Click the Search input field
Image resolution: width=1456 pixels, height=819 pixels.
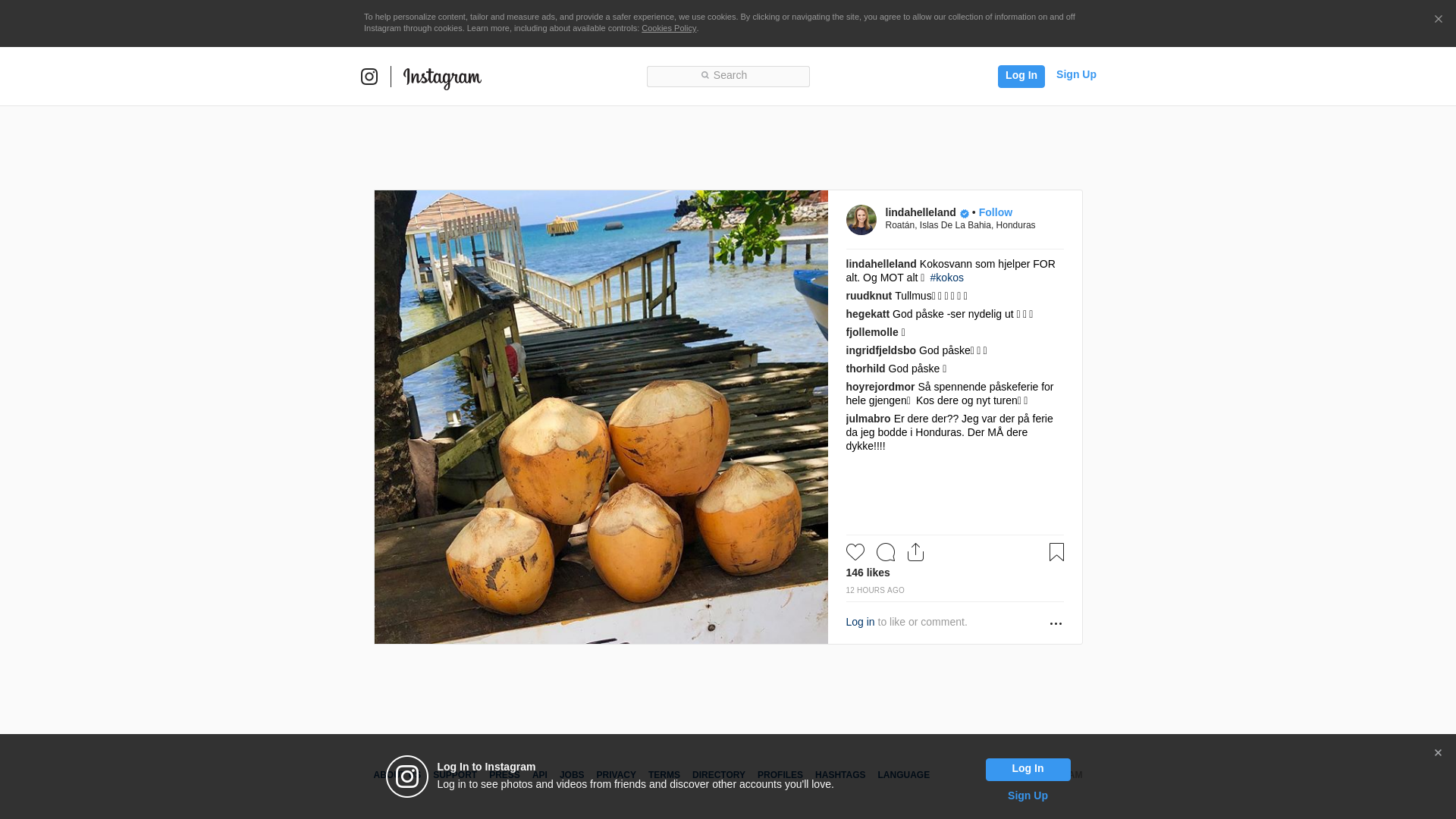tap(728, 76)
